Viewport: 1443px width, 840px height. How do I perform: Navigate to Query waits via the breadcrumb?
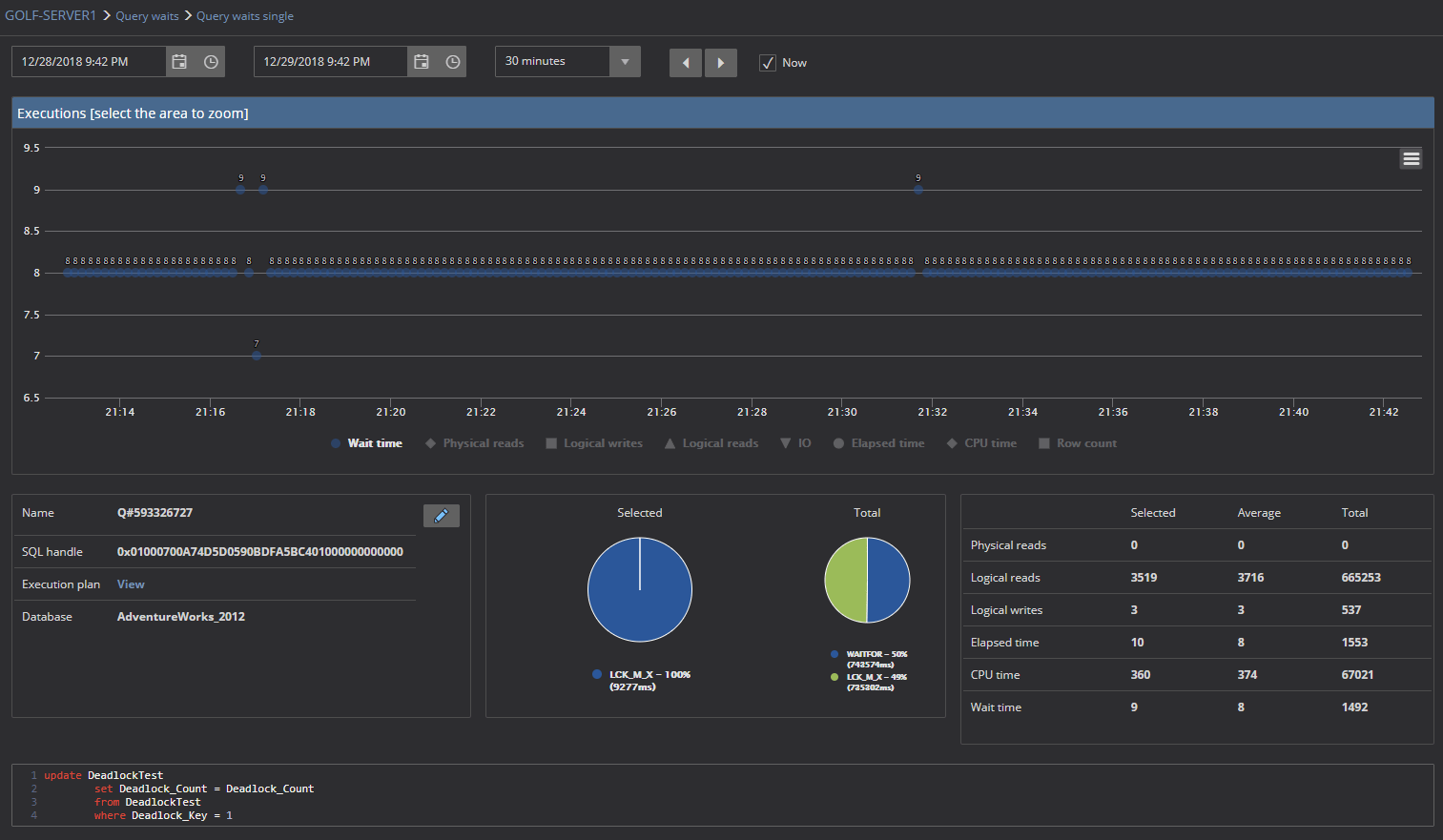coord(147,15)
